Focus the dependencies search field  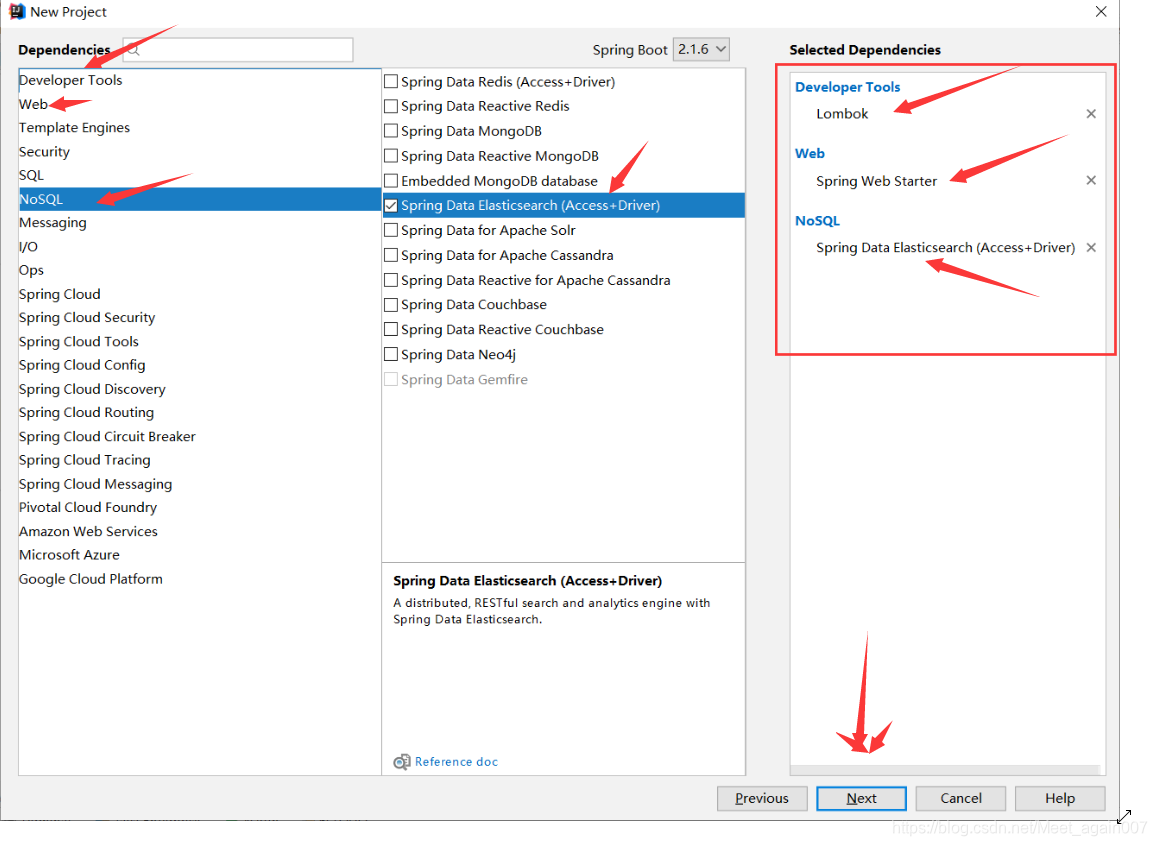pos(238,49)
